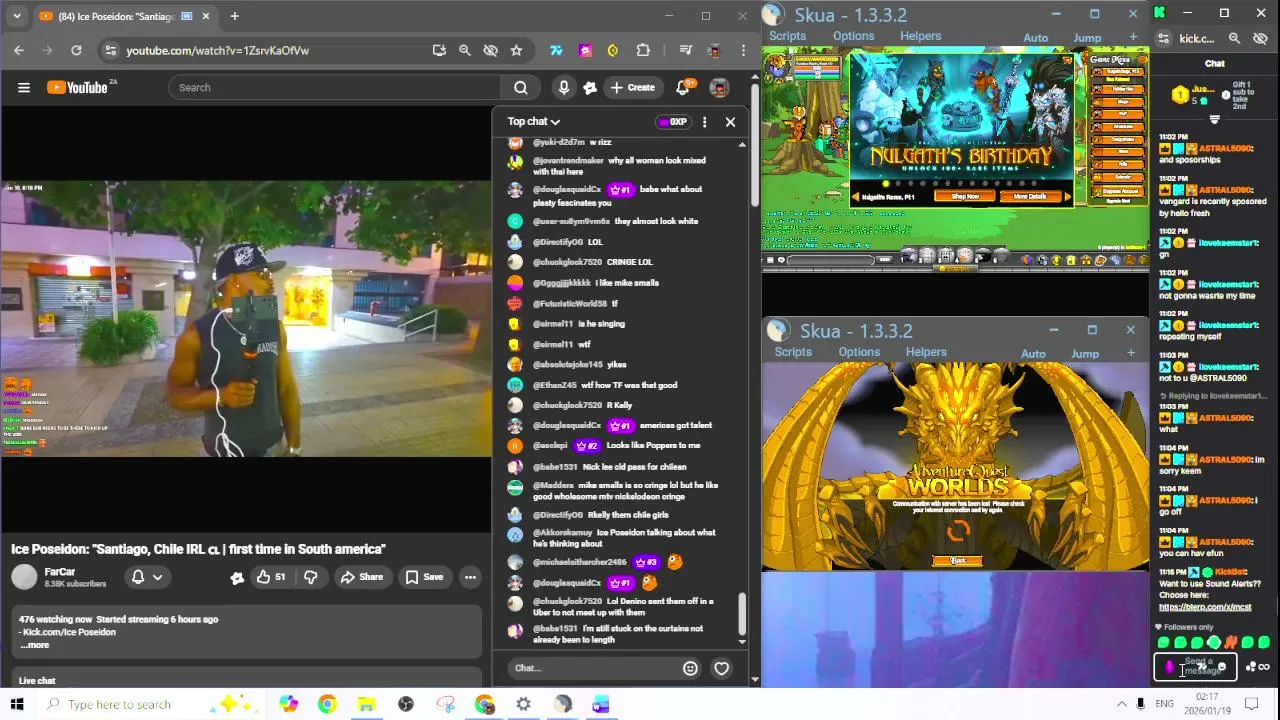The width and height of the screenshot is (1280, 720).
Task: View site information icon in address bar
Action: tap(111, 50)
